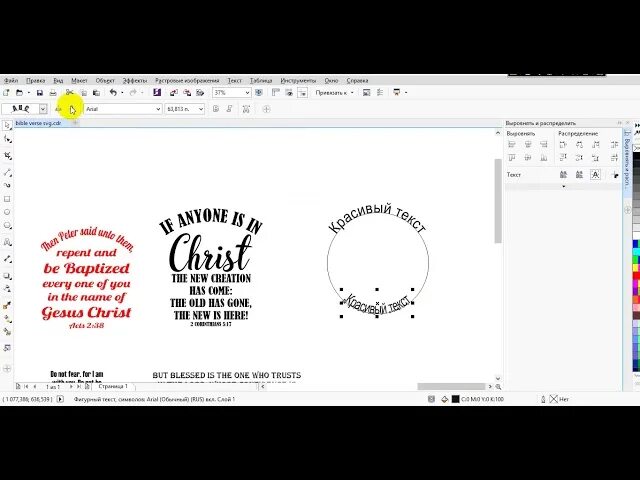Click the vertical scrollbar thumb of canvas
The height and width of the screenshot is (480, 640).
498,201
